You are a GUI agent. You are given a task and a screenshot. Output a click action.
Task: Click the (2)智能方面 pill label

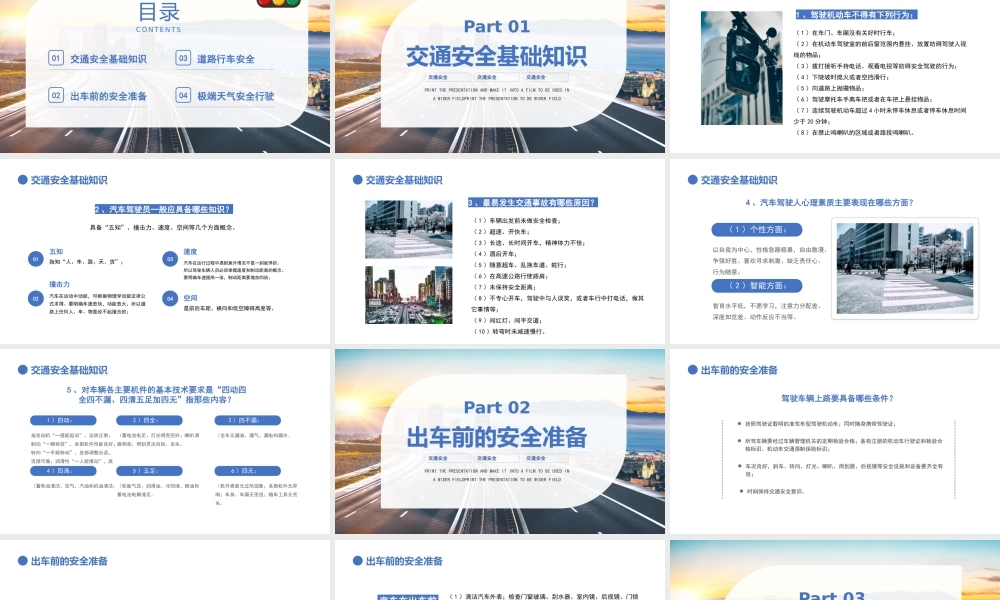[757, 286]
